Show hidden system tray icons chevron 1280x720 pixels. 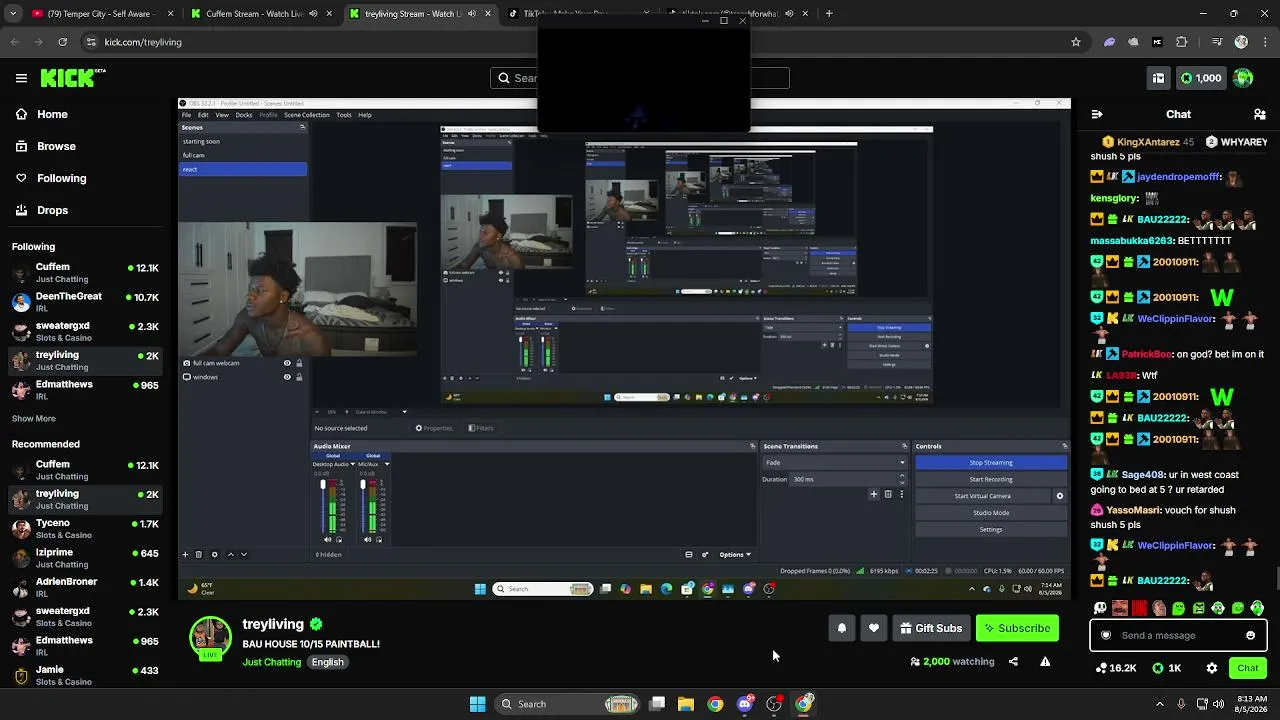[x=1160, y=704]
